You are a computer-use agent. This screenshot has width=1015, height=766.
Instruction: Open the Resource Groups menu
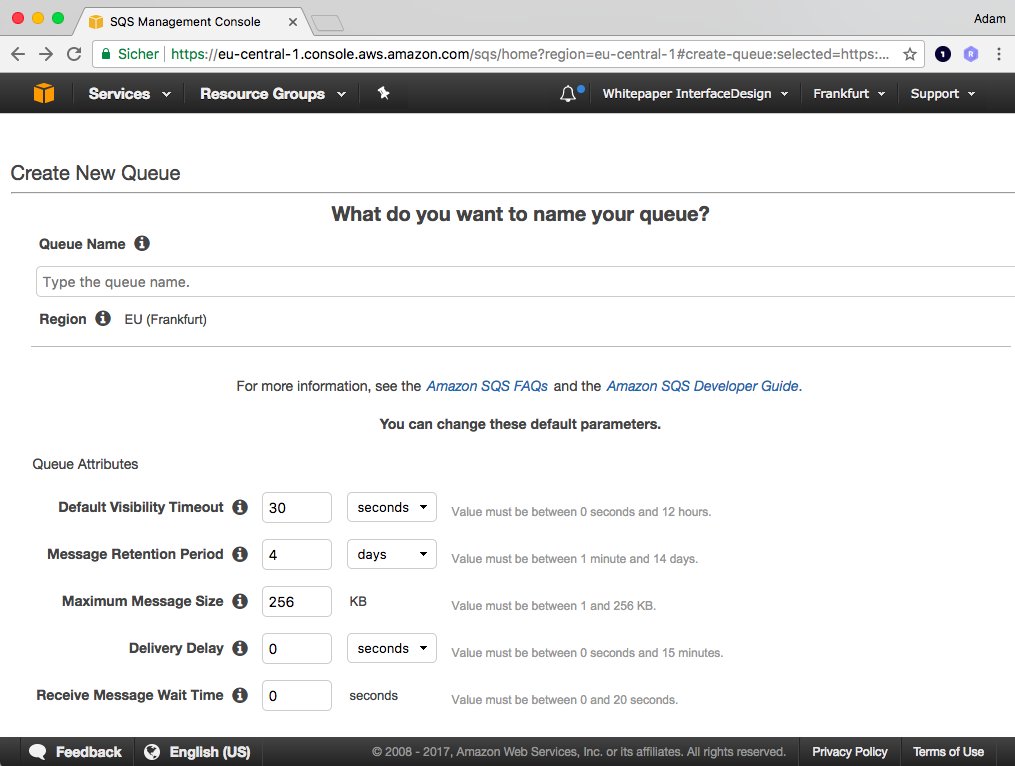click(x=273, y=94)
